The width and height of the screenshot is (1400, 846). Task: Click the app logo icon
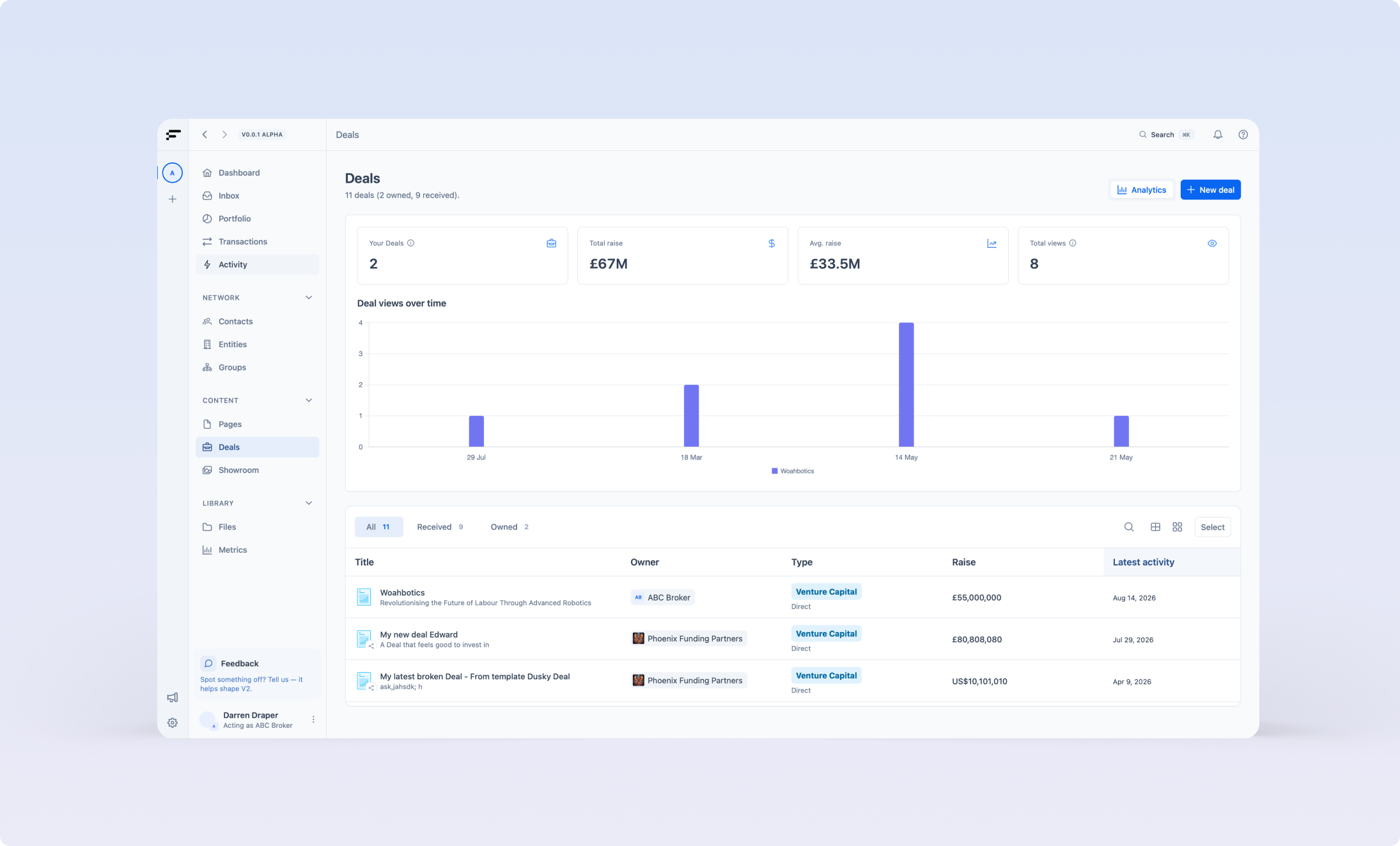coord(173,135)
